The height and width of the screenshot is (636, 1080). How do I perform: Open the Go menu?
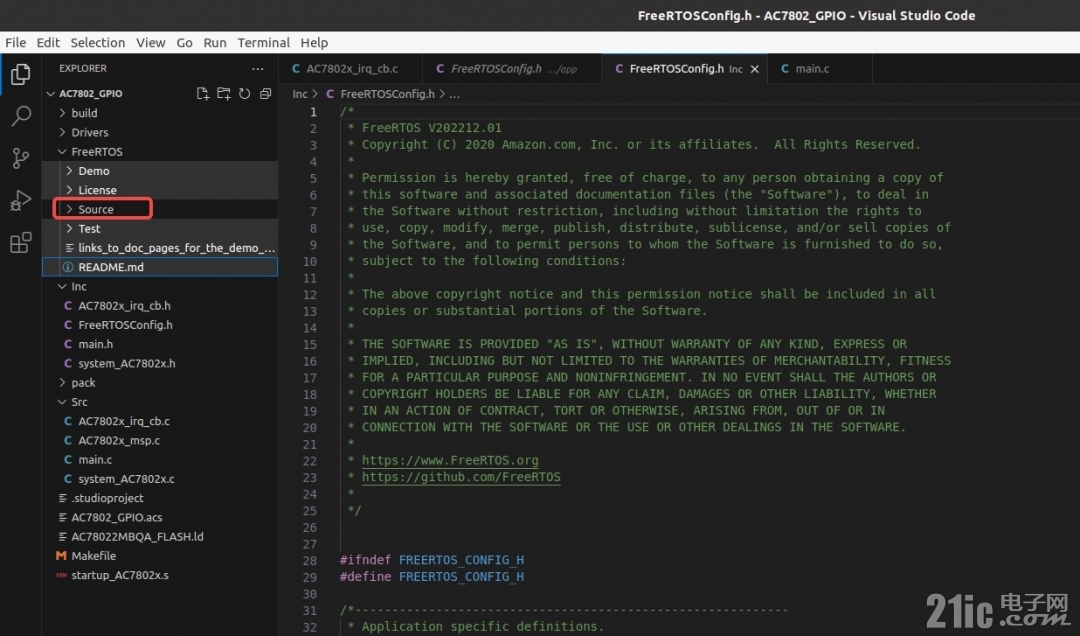coord(184,43)
